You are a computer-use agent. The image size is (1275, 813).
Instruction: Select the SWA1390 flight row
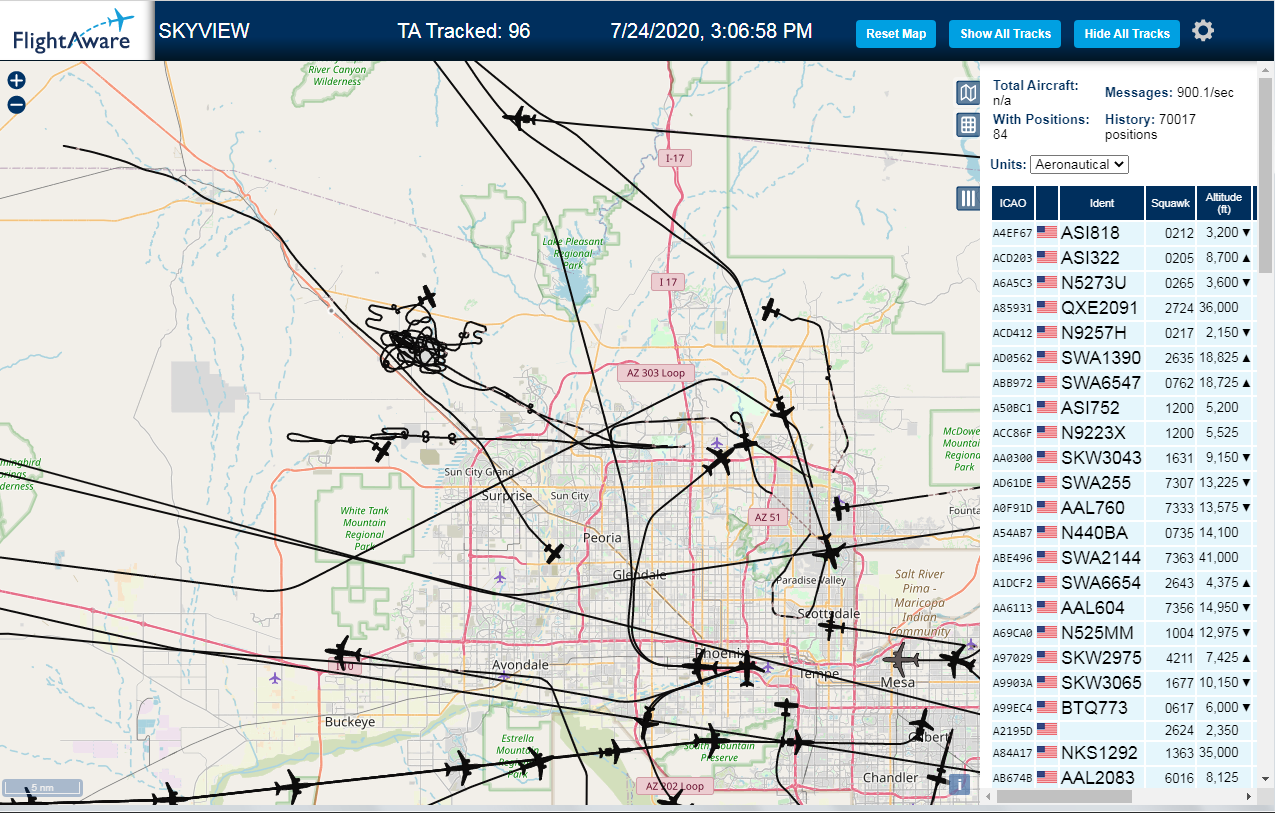click(x=1122, y=357)
